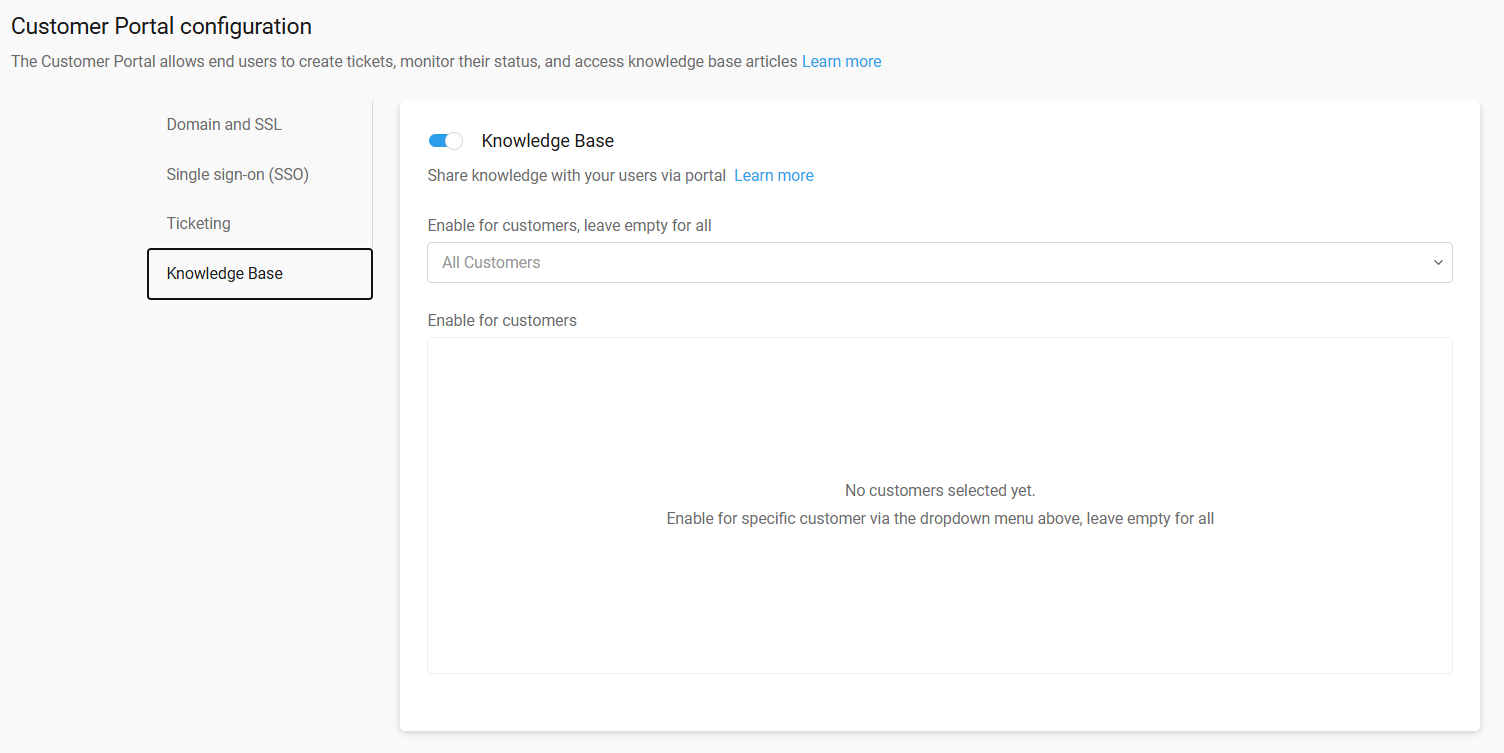Click the dropdown chevron on customer selector
The image size is (1504, 753).
(1438, 262)
